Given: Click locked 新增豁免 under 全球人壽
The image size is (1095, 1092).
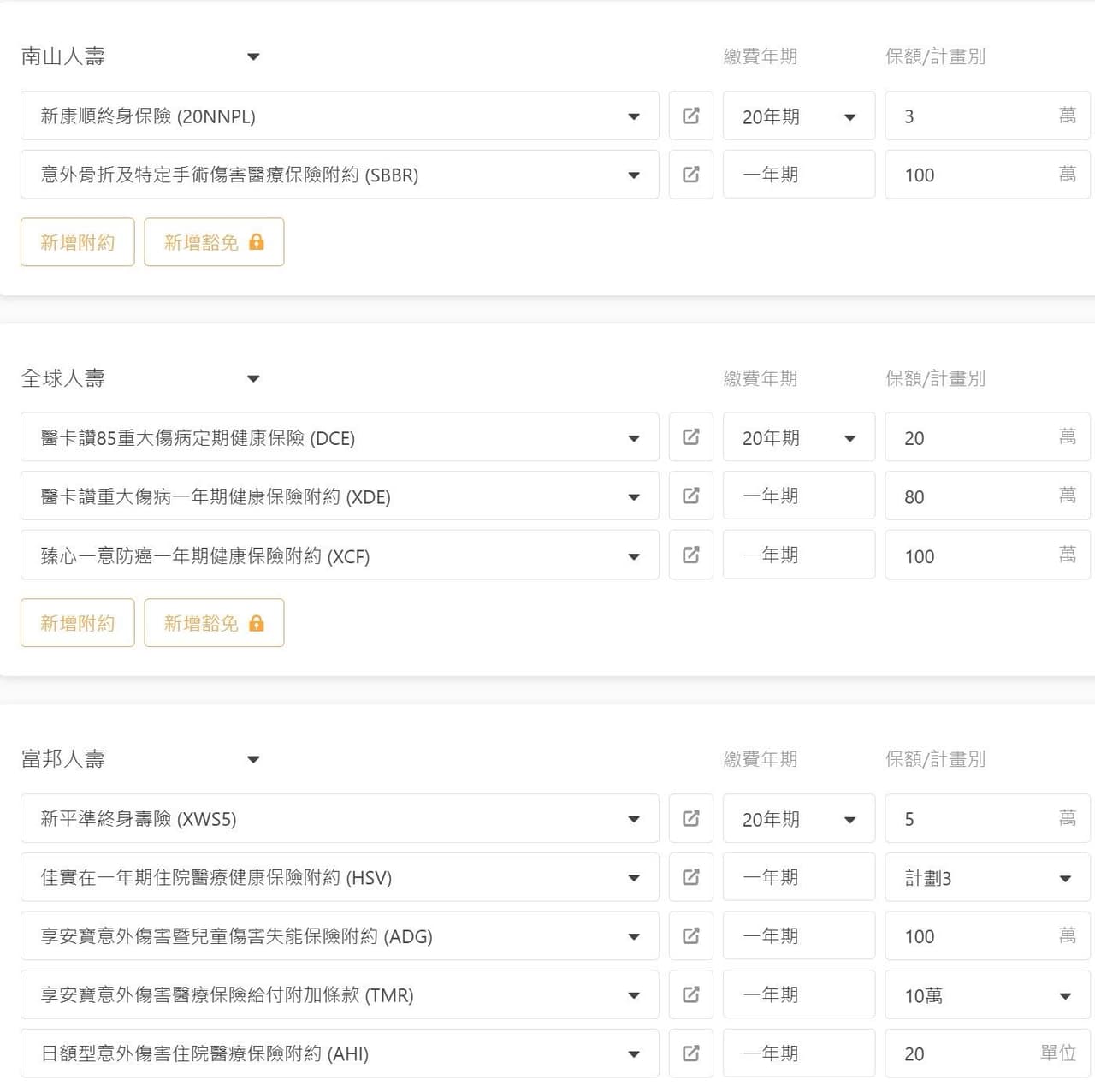Looking at the screenshot, I should point(214,623).
